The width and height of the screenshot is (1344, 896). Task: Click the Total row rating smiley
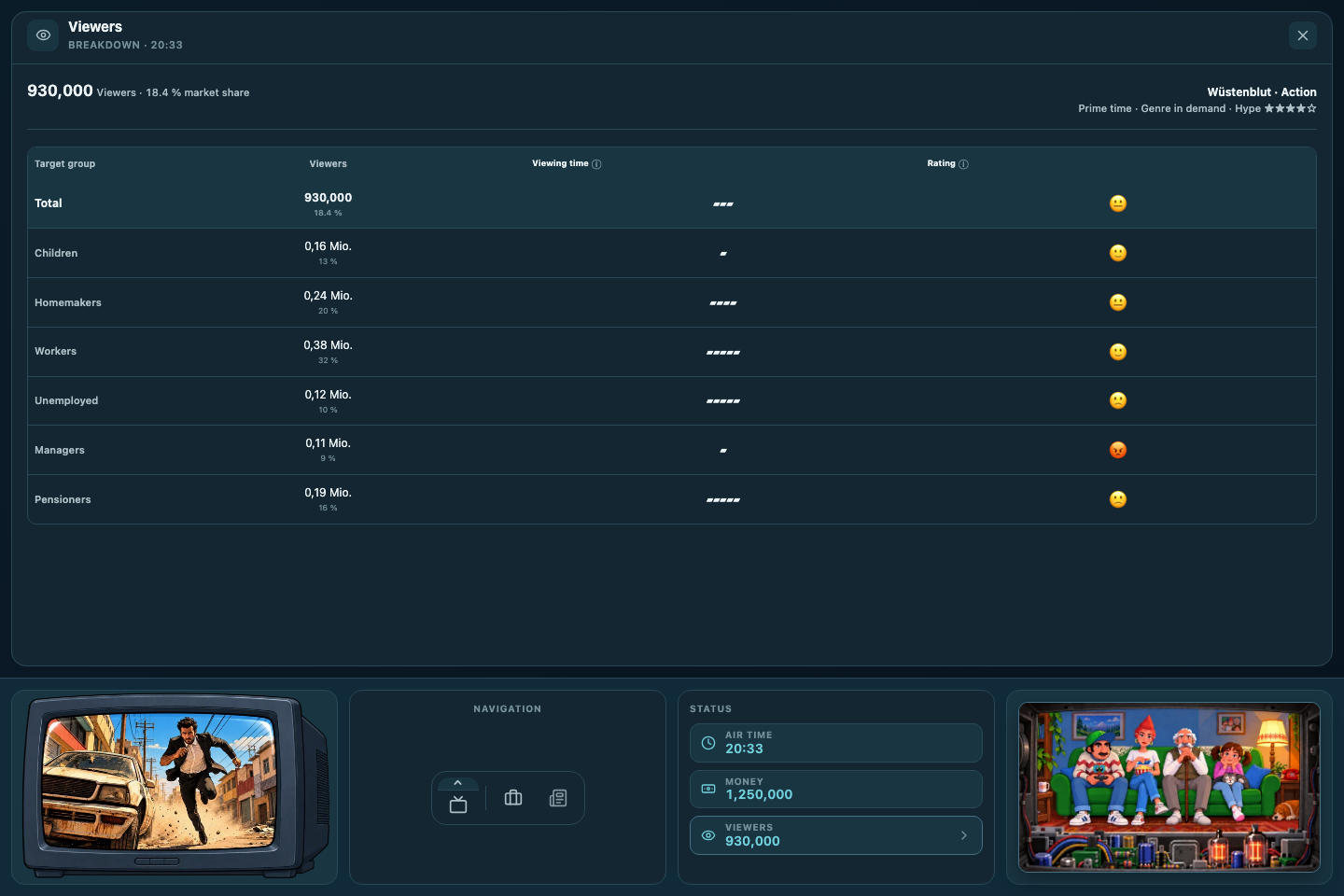pyautogui.click(x=1118, y=203)
